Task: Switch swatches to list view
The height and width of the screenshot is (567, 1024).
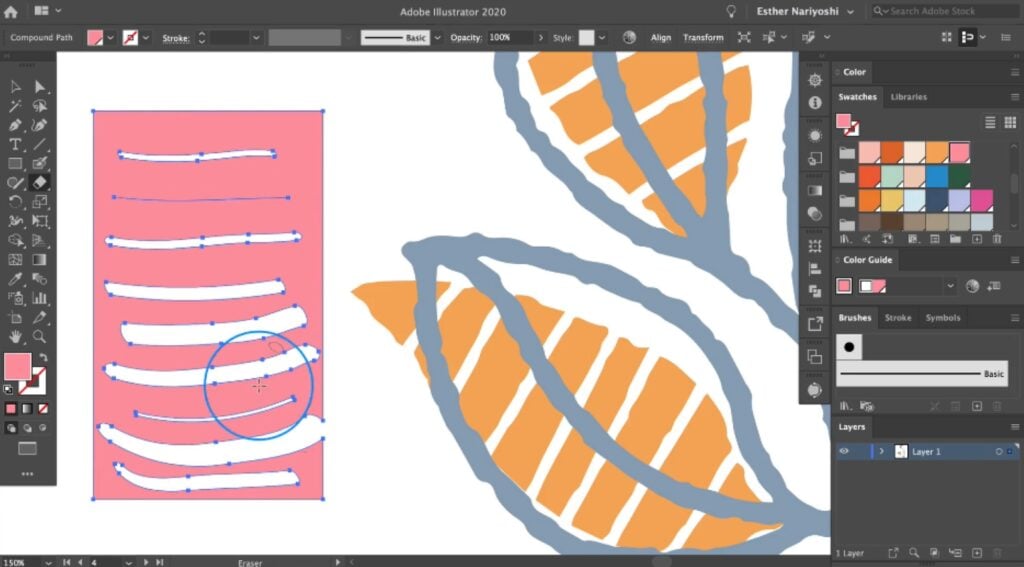Action: click(x=991, y=122)
